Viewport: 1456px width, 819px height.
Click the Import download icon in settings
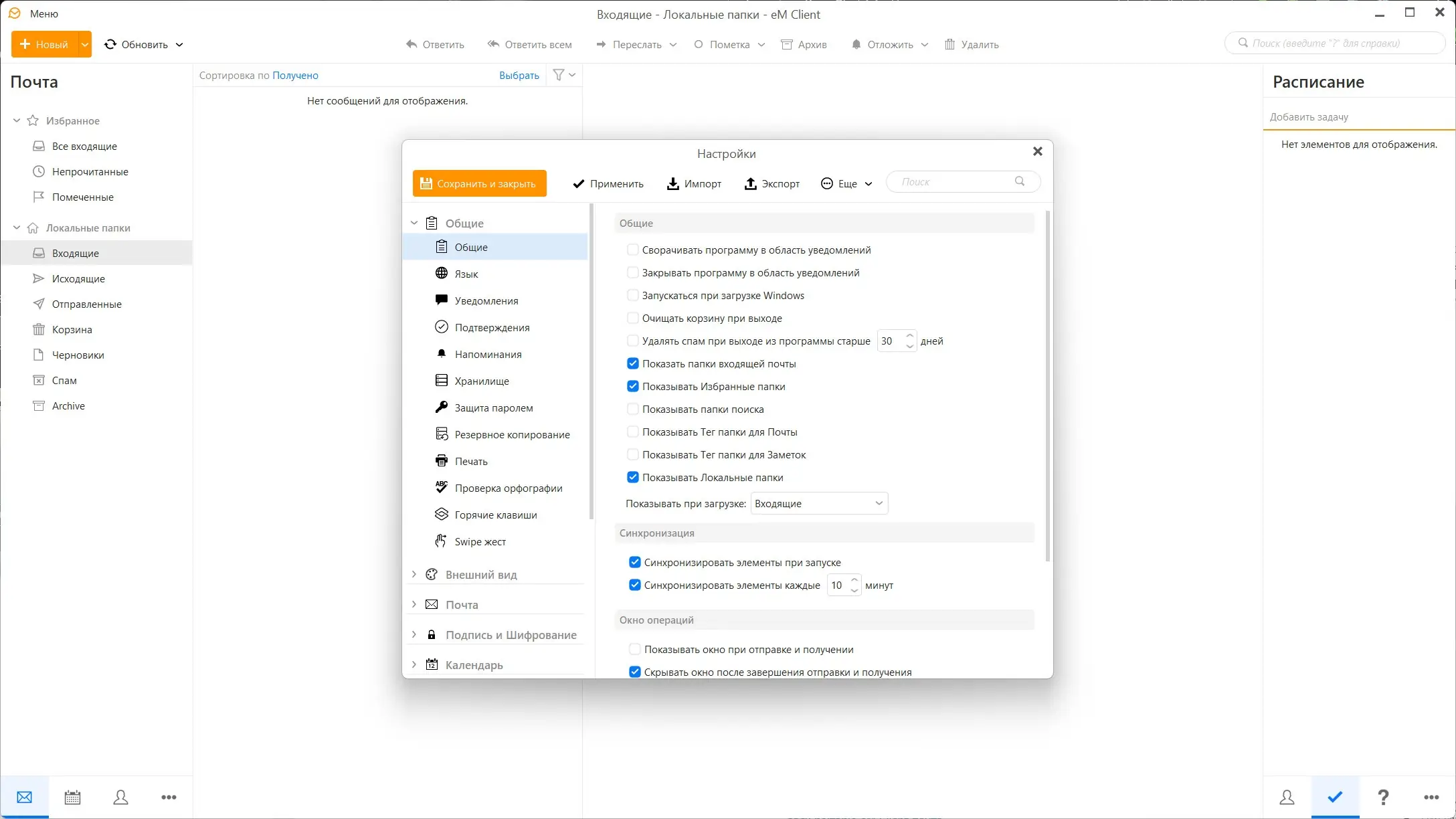[673, 183]
